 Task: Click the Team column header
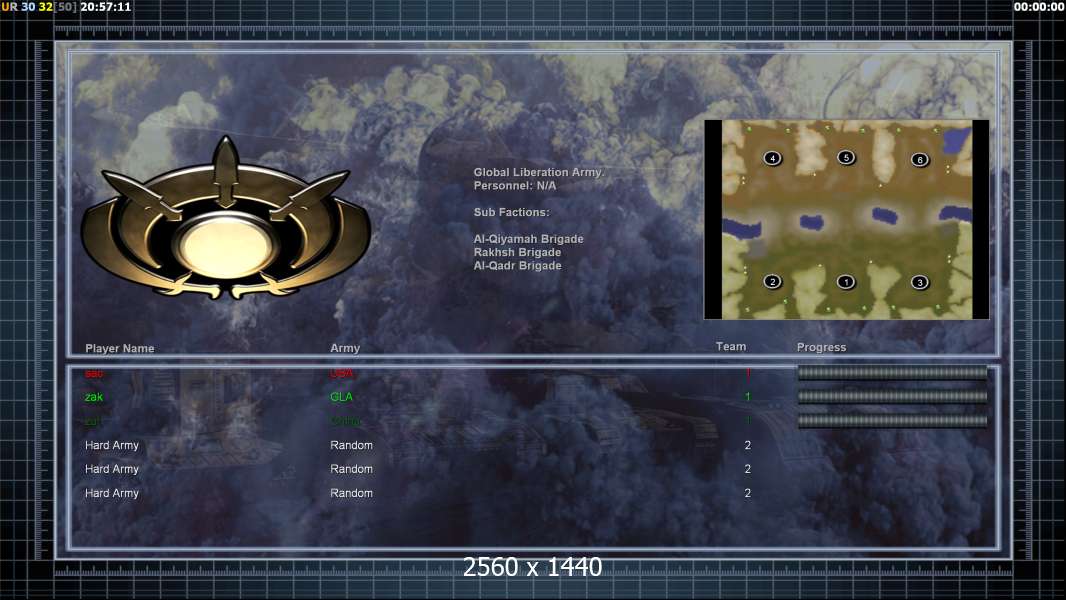point(731,347)
